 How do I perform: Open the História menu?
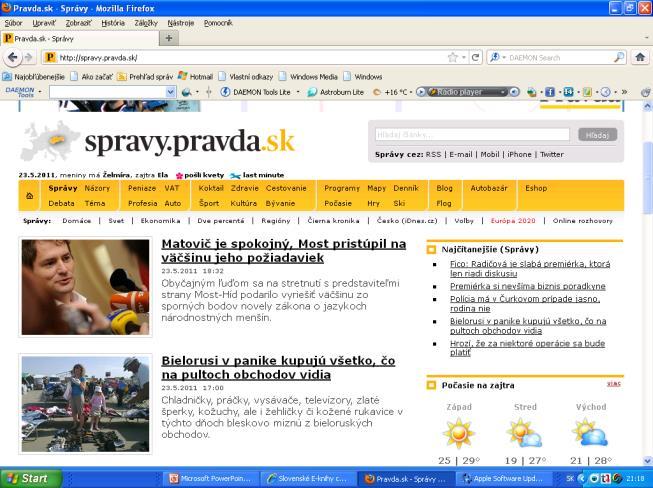(113, 23)
